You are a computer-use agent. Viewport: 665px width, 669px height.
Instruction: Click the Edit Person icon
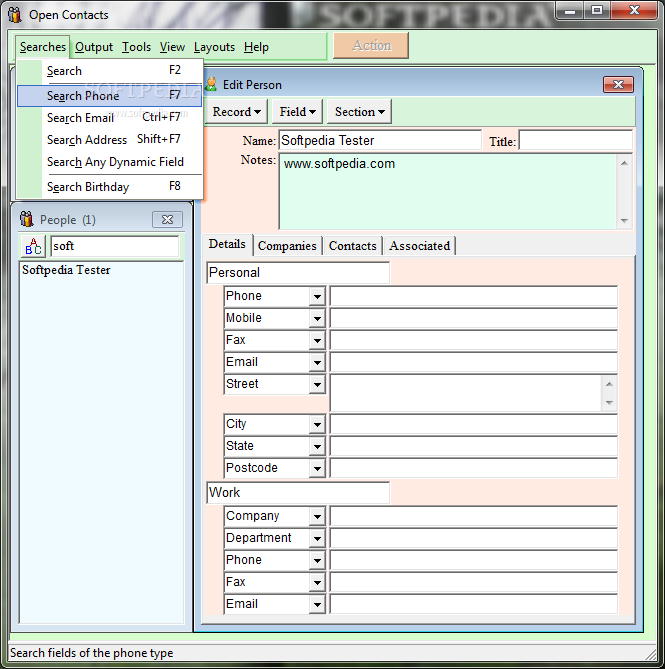211,84
